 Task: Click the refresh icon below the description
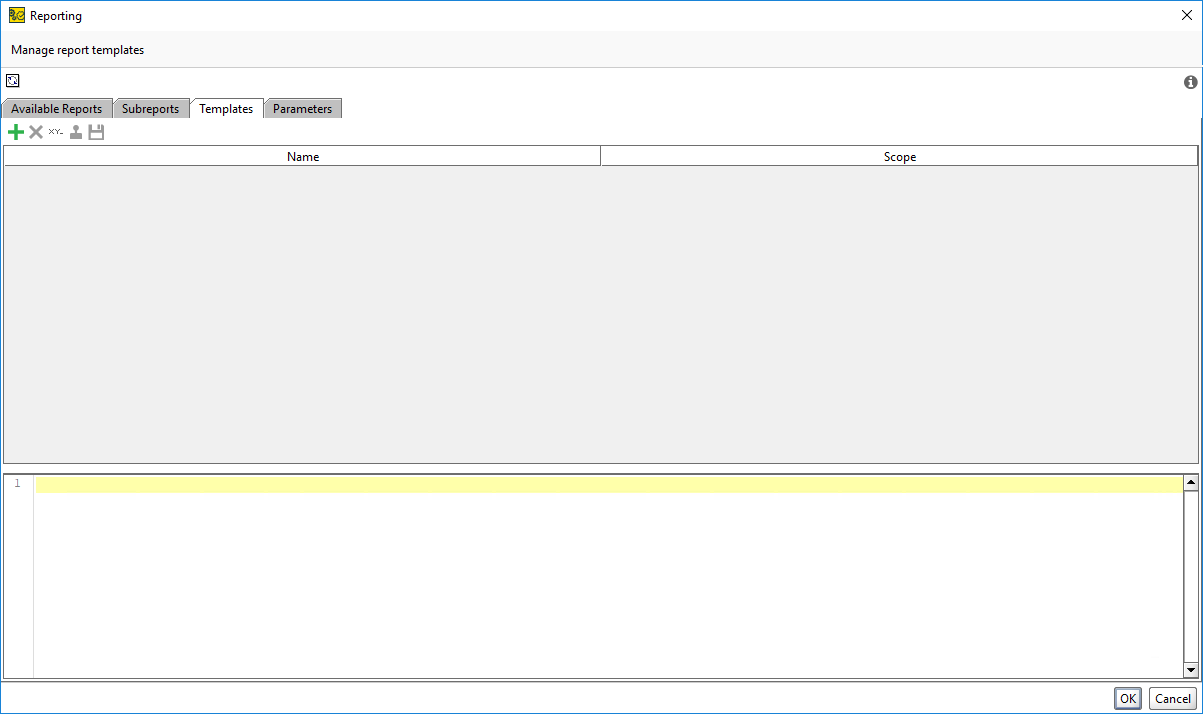(12, 80)
